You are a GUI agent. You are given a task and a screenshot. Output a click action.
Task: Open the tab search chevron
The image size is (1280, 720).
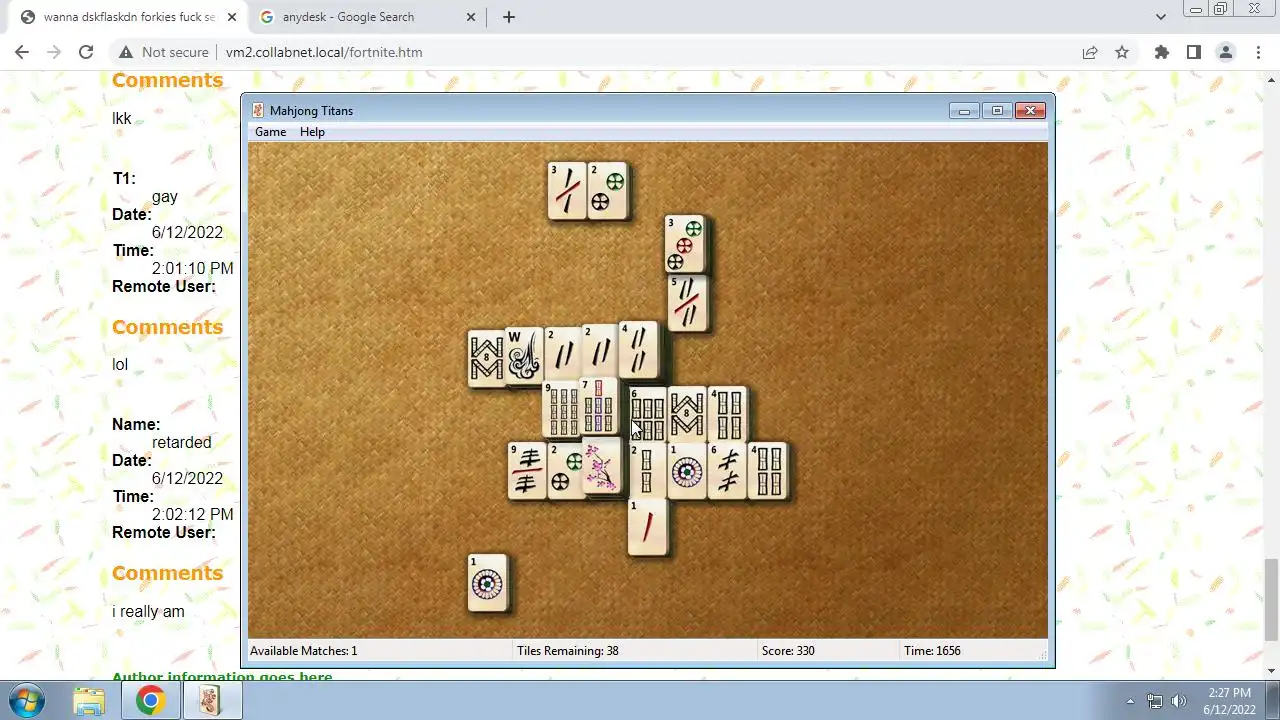coord(1160,17)
